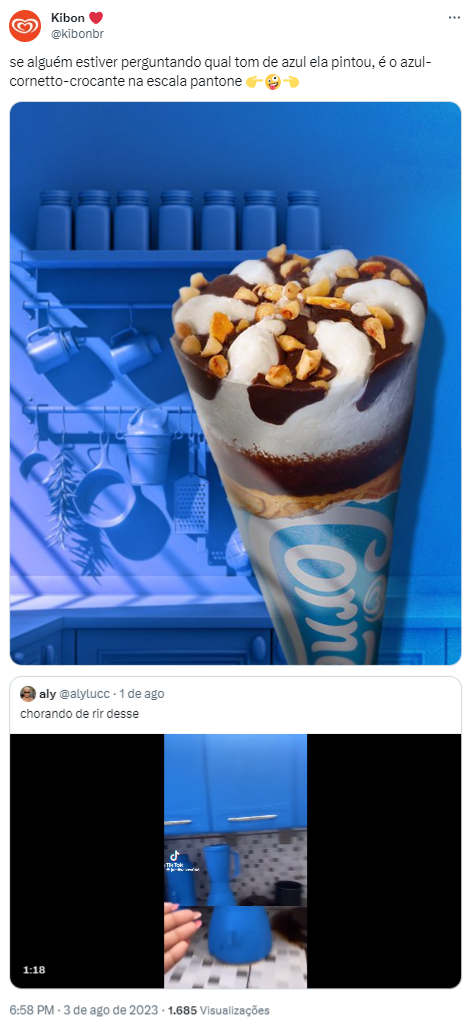The height and width of the screenshot is (1025, 472).
Task: Click the 1:18 video duration badge
Action: [34, 969]
